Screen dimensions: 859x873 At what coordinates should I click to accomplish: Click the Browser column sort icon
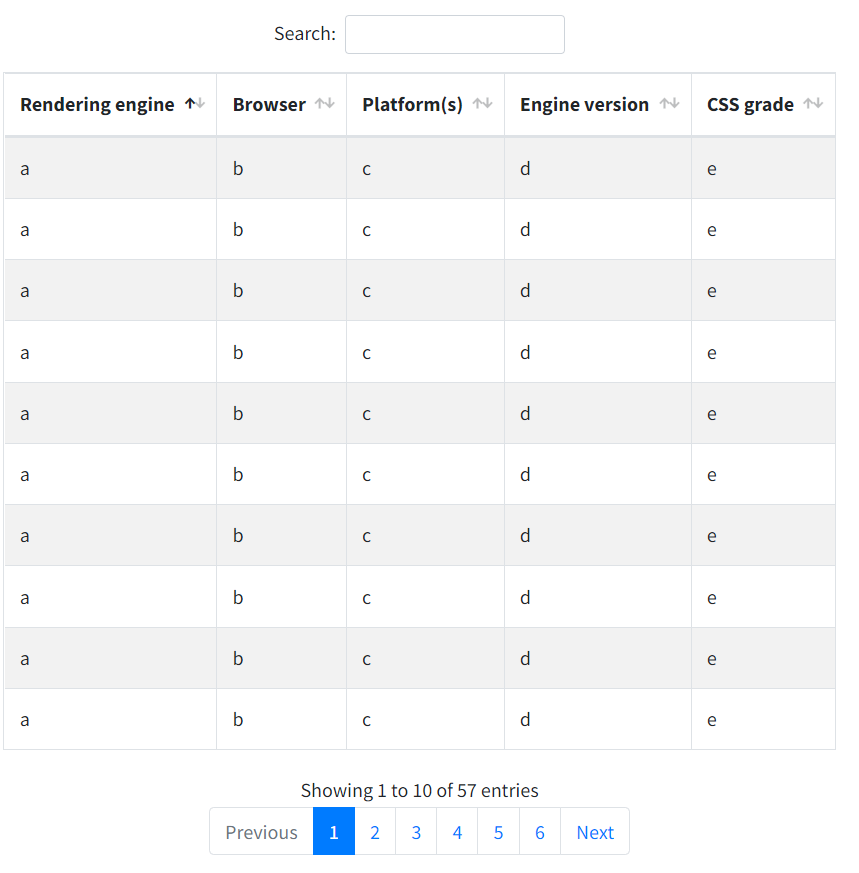pyautogui.click(x=325, y=104)
